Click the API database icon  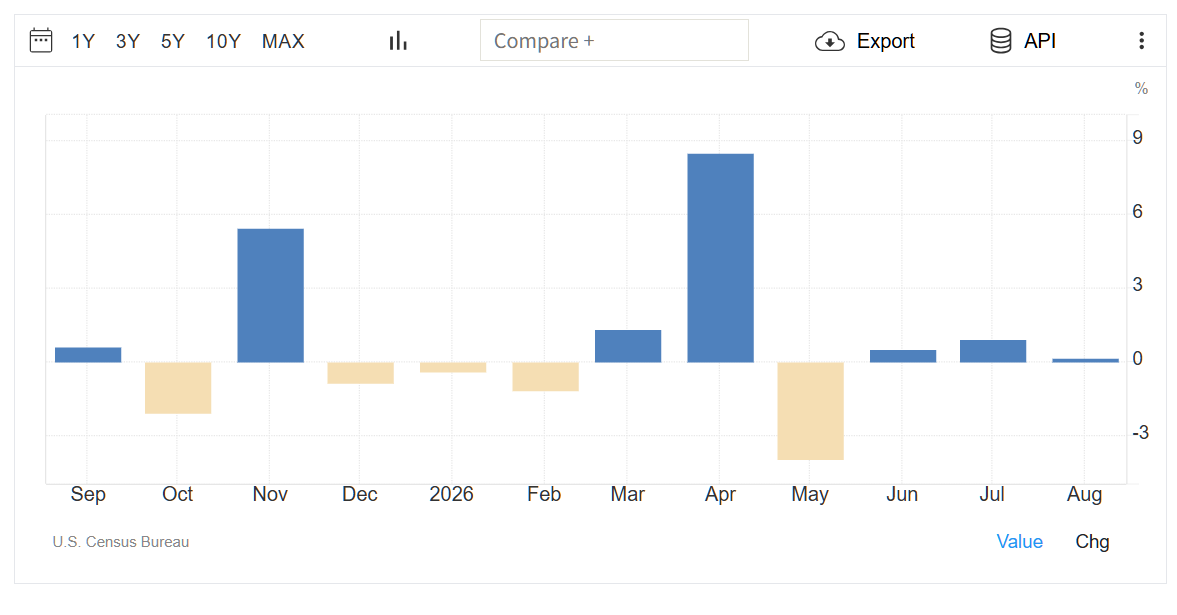pyautogui.click(x=1001, y=41)
